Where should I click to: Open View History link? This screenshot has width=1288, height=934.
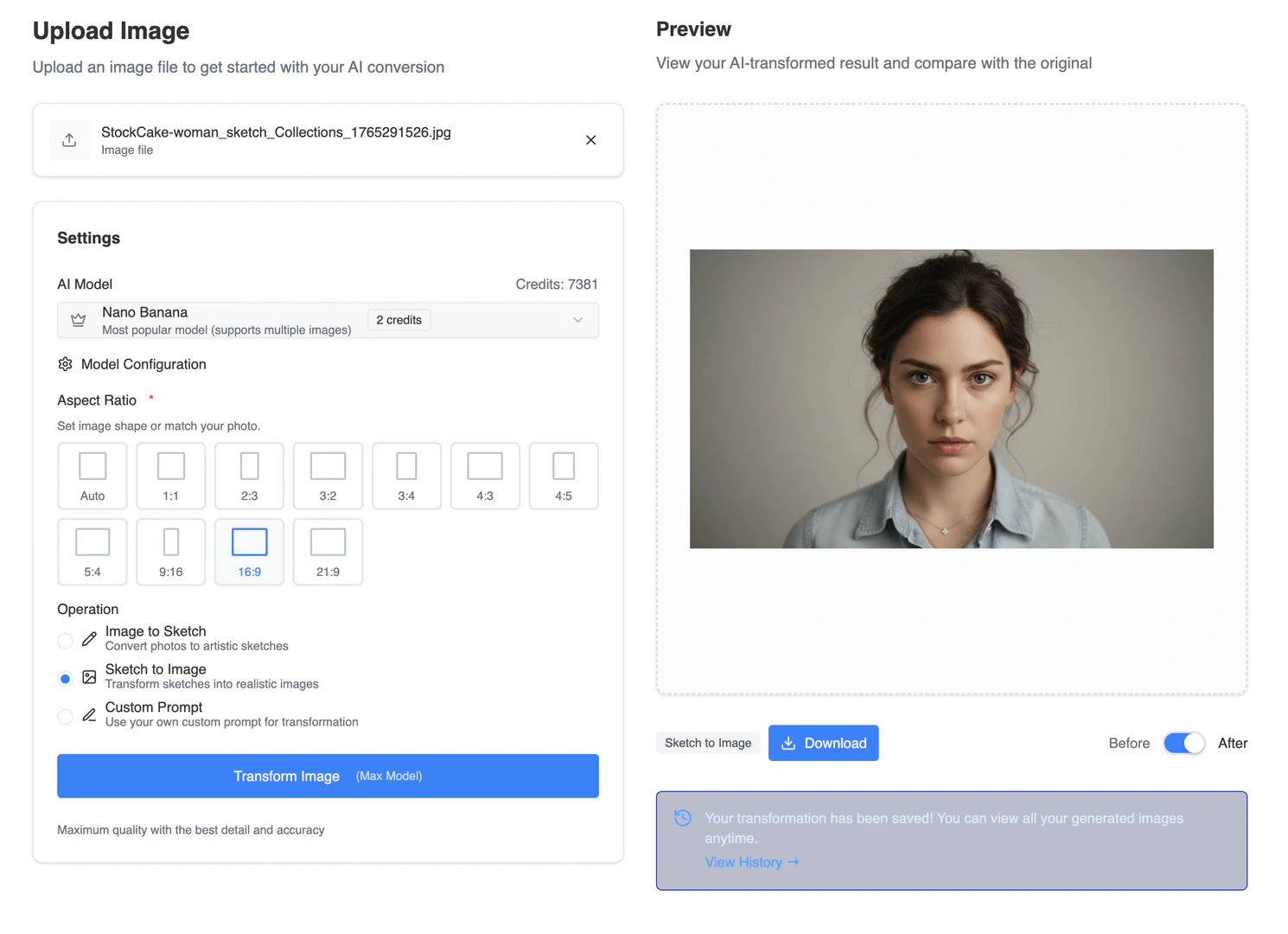(x=744, y=861)
